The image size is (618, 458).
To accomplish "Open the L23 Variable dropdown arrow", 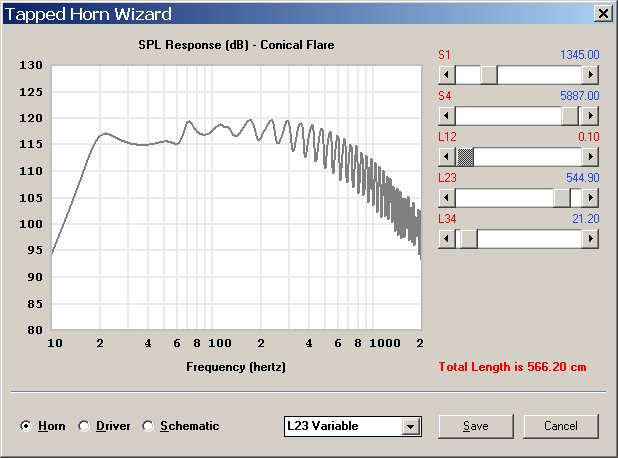I will (x=411, y=426).
